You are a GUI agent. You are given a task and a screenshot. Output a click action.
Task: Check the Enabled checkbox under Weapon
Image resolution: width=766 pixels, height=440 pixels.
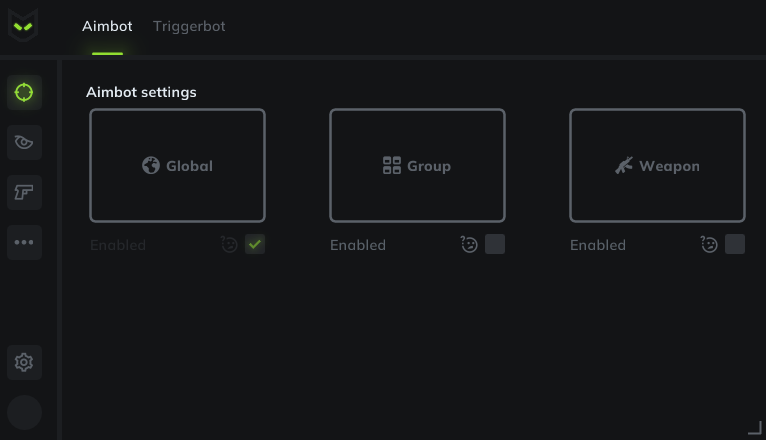[x=735, y=244]
